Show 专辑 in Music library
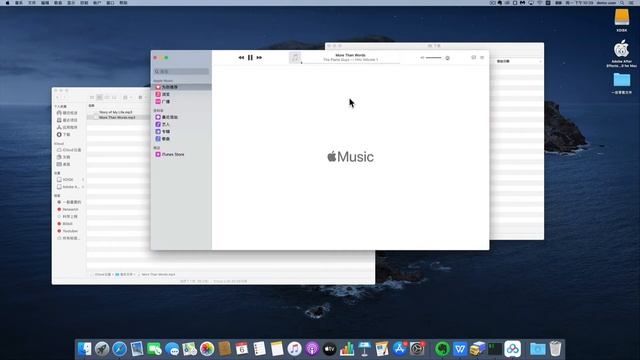 click(x=182, y=132)
